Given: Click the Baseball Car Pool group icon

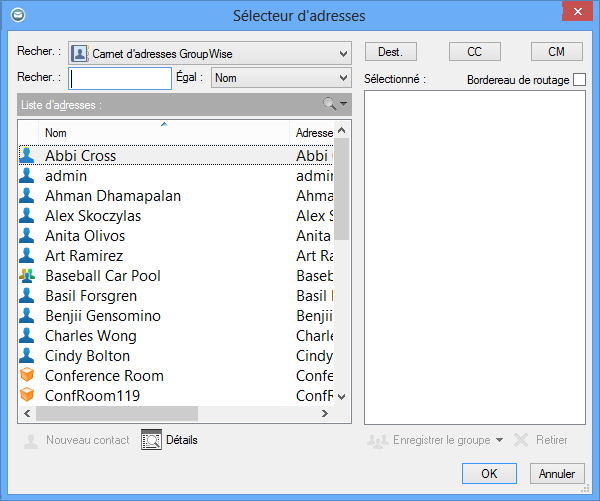Looking at the screenshot, I should click(x=27, y=276).
